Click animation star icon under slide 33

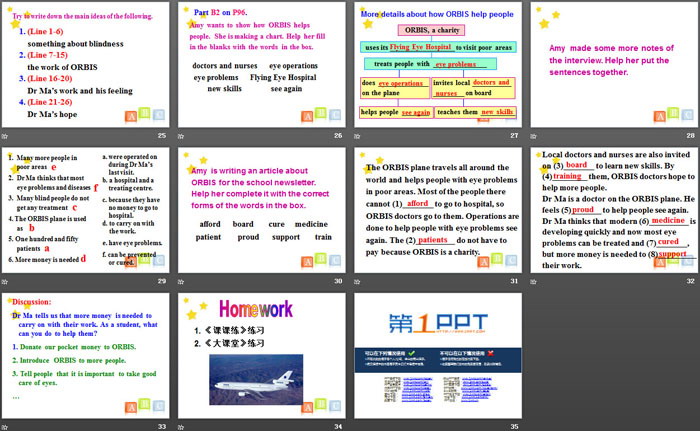(4, 427)
